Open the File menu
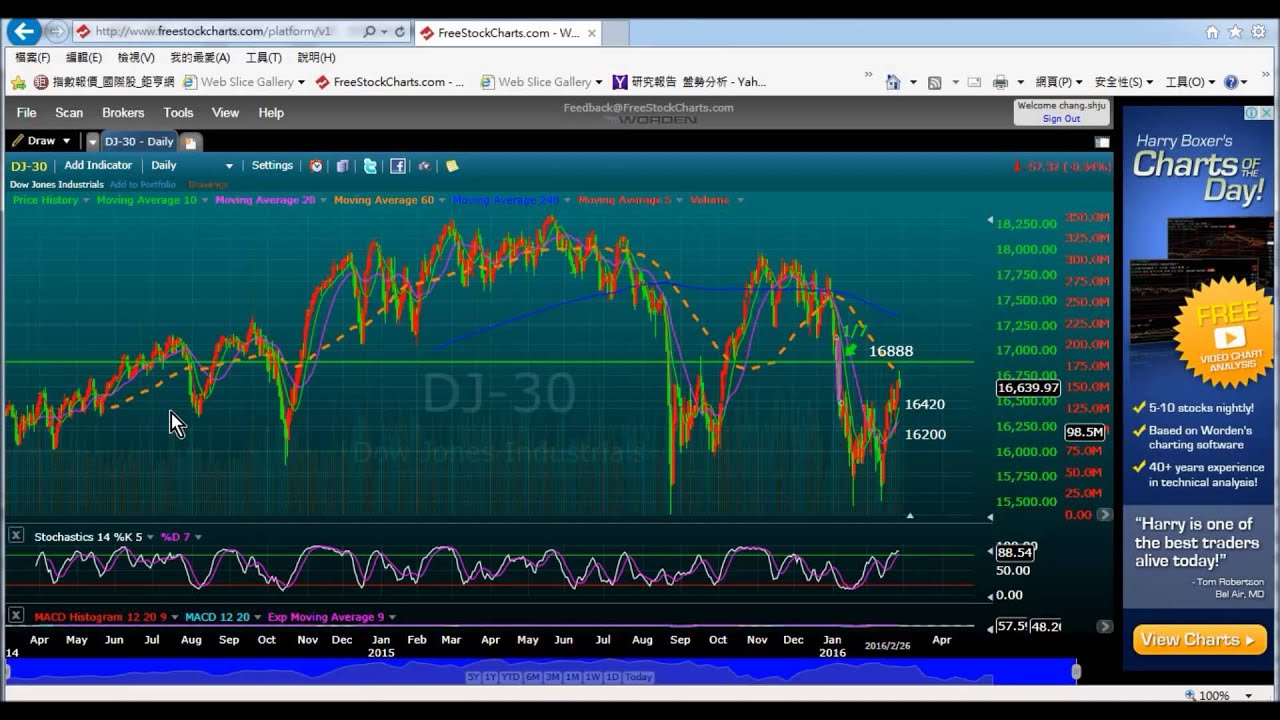1280x720 pixels. click(27, 113)
